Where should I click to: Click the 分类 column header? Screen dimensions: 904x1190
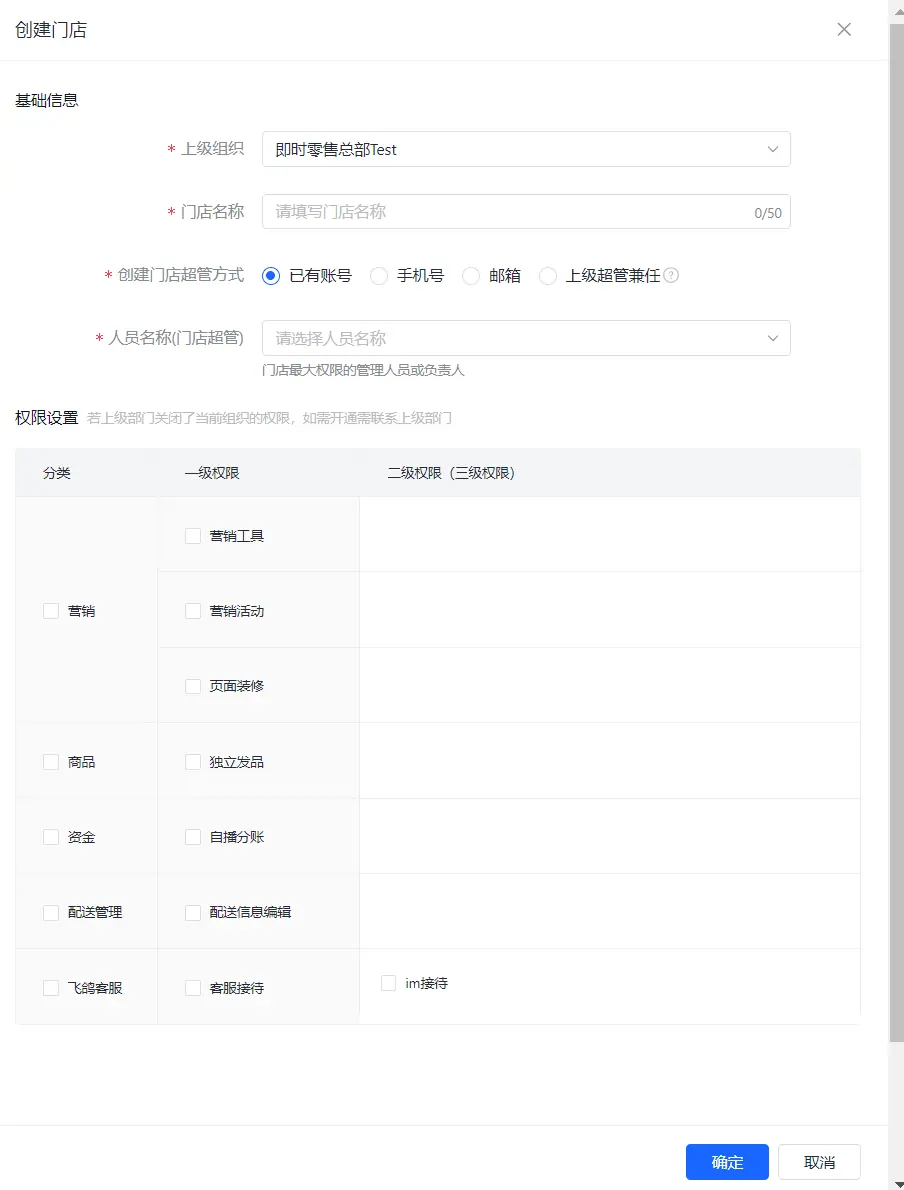tap(57, 473)
